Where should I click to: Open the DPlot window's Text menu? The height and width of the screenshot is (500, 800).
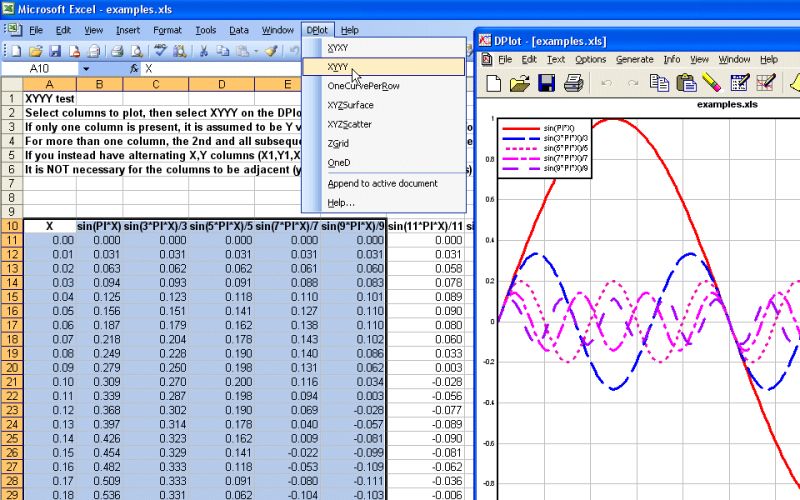556,59
